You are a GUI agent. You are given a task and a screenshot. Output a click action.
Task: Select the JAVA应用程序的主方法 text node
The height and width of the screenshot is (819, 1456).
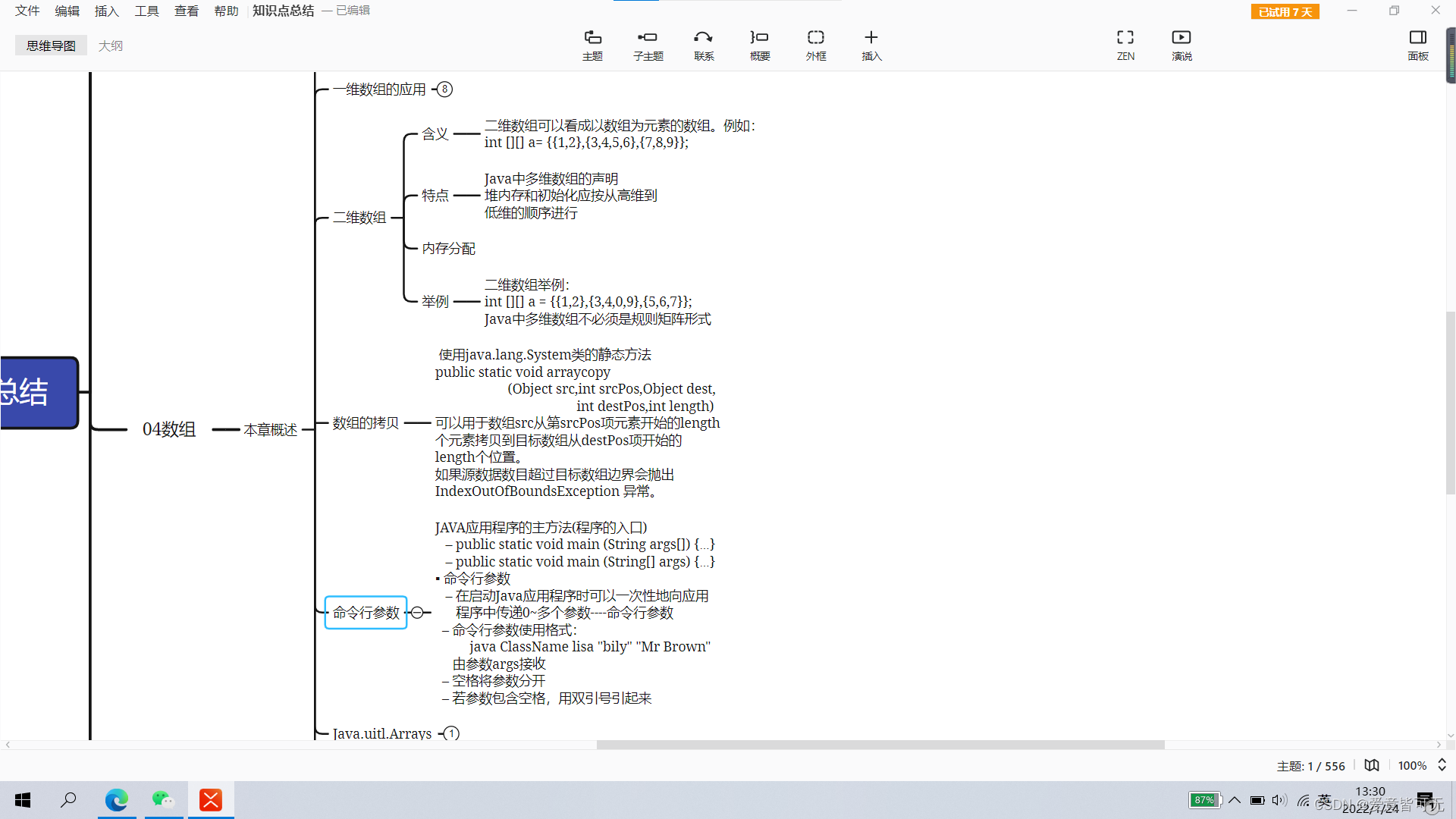tap(575, 613)
